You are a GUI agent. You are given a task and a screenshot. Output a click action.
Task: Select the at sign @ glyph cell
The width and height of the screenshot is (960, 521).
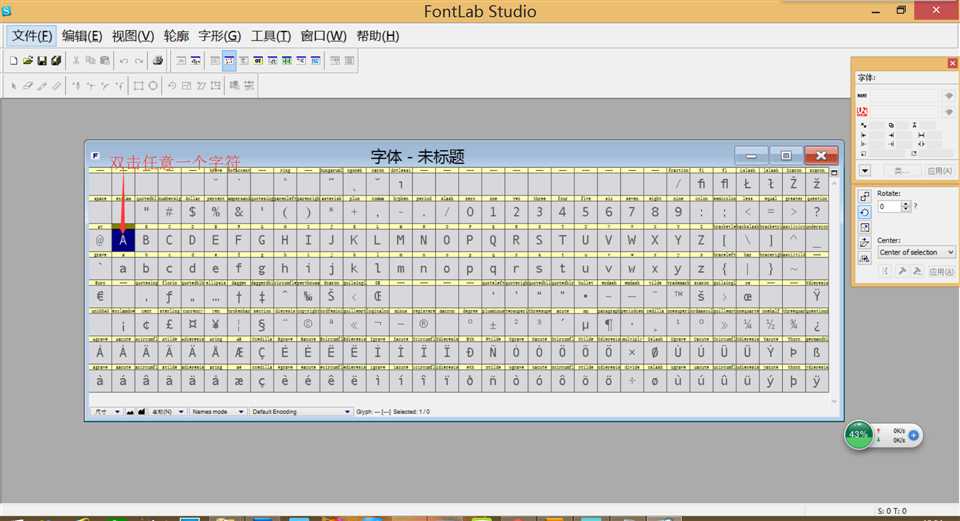point(100,241)
